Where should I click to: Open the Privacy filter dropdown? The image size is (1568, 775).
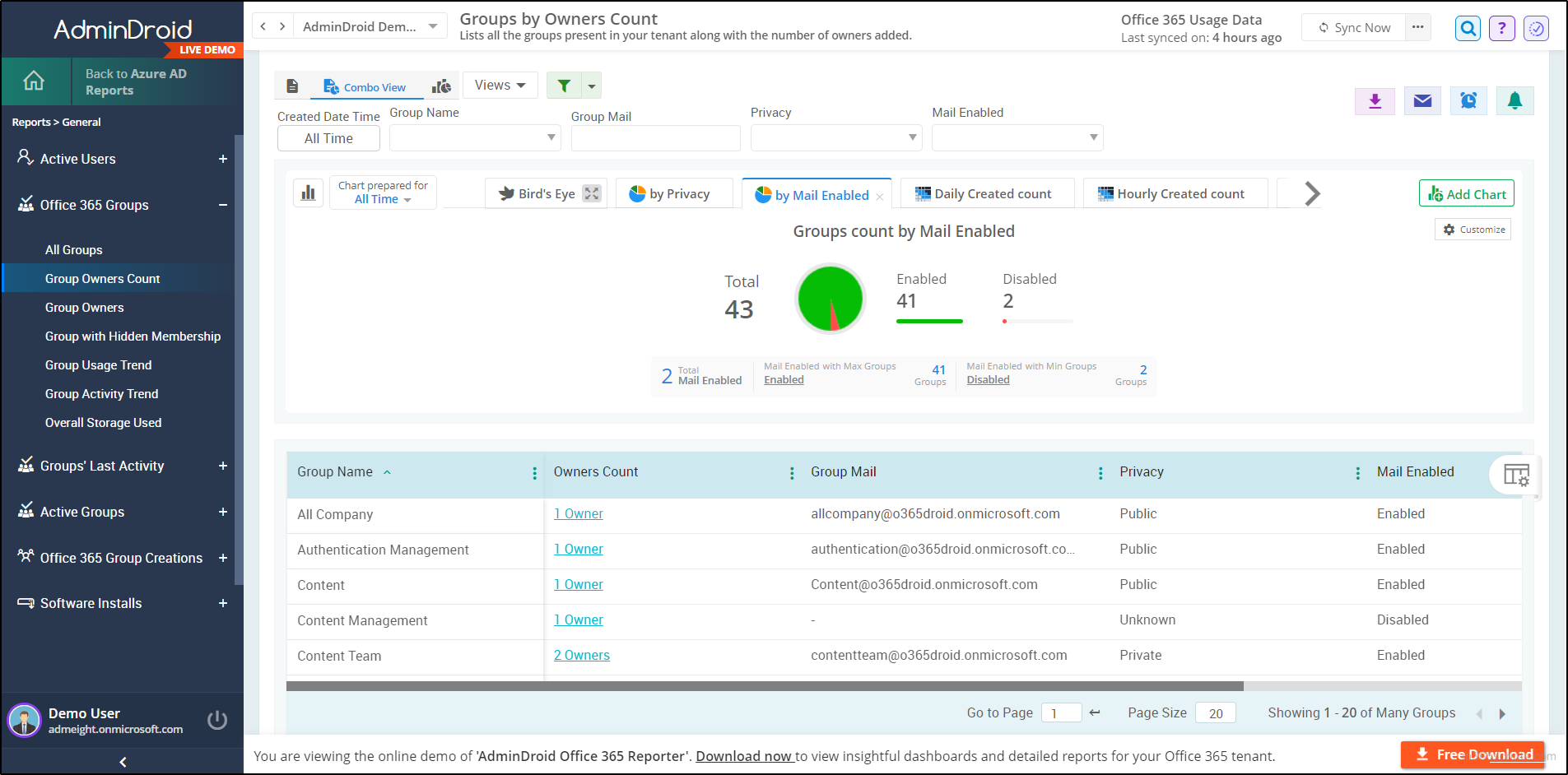(836, 138)
